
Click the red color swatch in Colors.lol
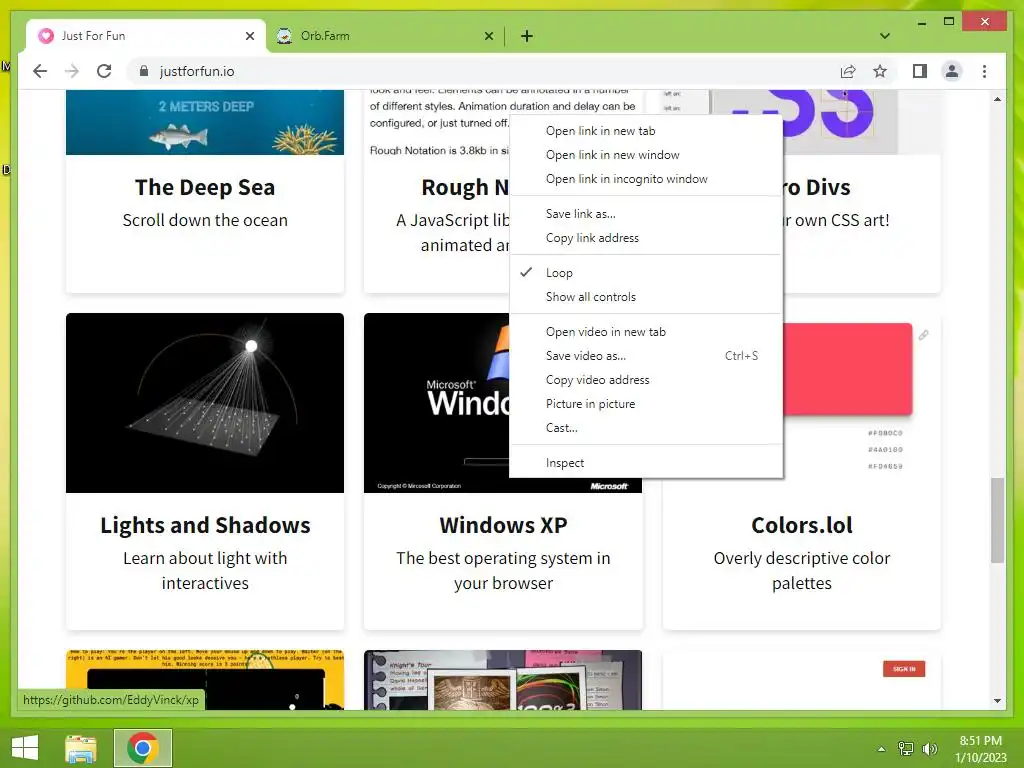point(848,369)
